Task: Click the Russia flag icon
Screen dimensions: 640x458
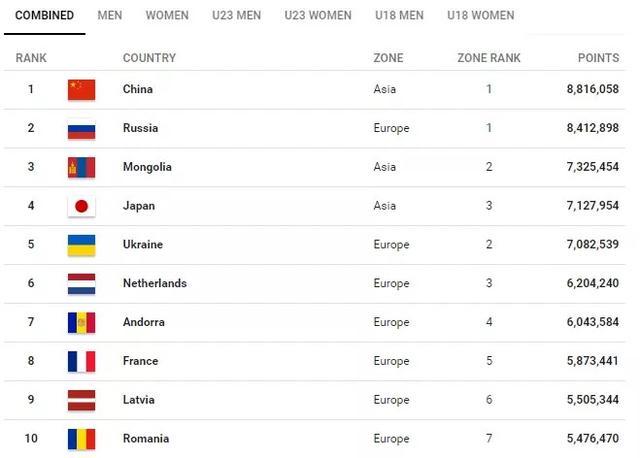Action: [x=81, y=128]
